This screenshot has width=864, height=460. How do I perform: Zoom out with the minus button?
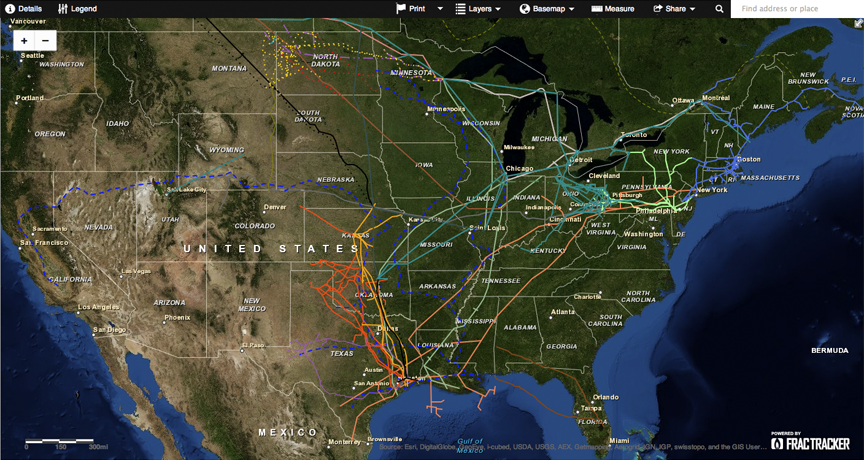(x=45, y=41)
